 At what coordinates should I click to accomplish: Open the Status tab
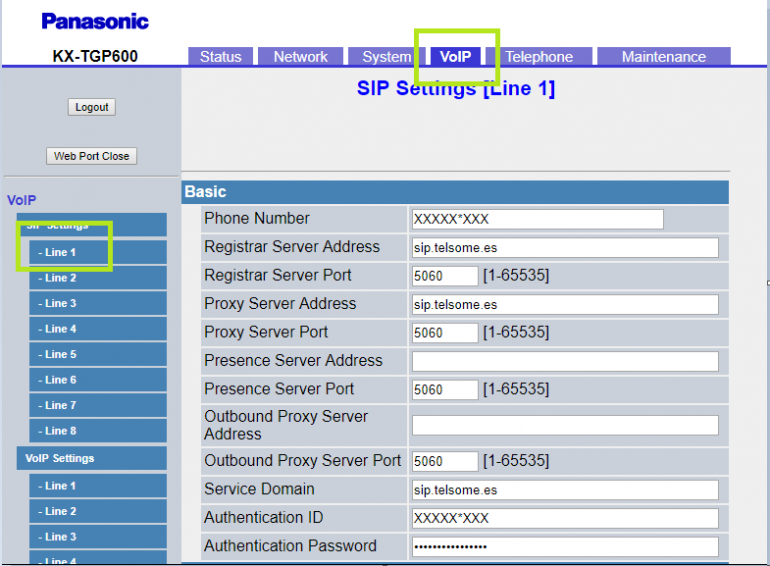pyautogui.click(x=220, y=56)
